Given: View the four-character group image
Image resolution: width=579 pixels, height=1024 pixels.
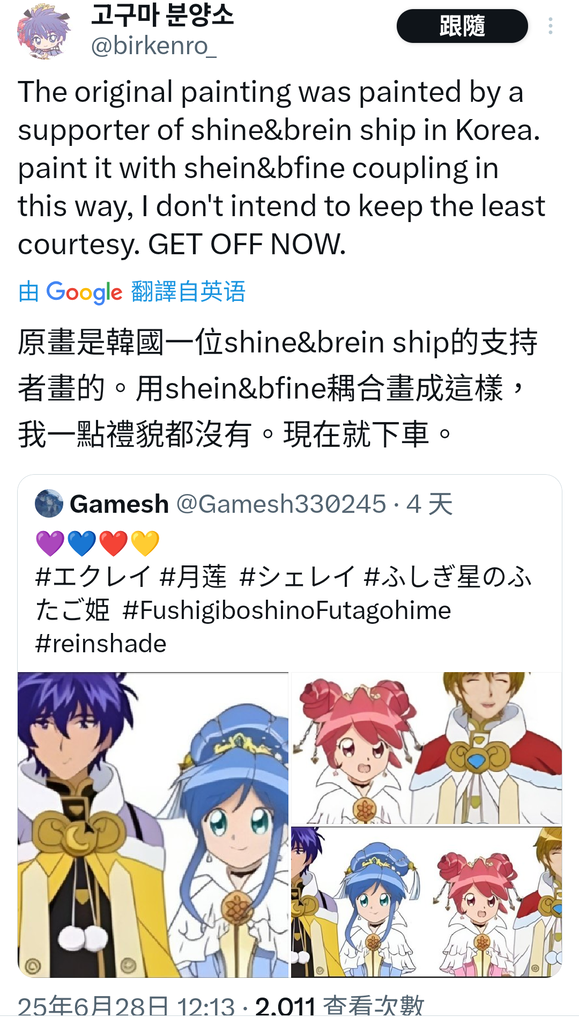Looking at the screenshot, I should click(426, 902).
